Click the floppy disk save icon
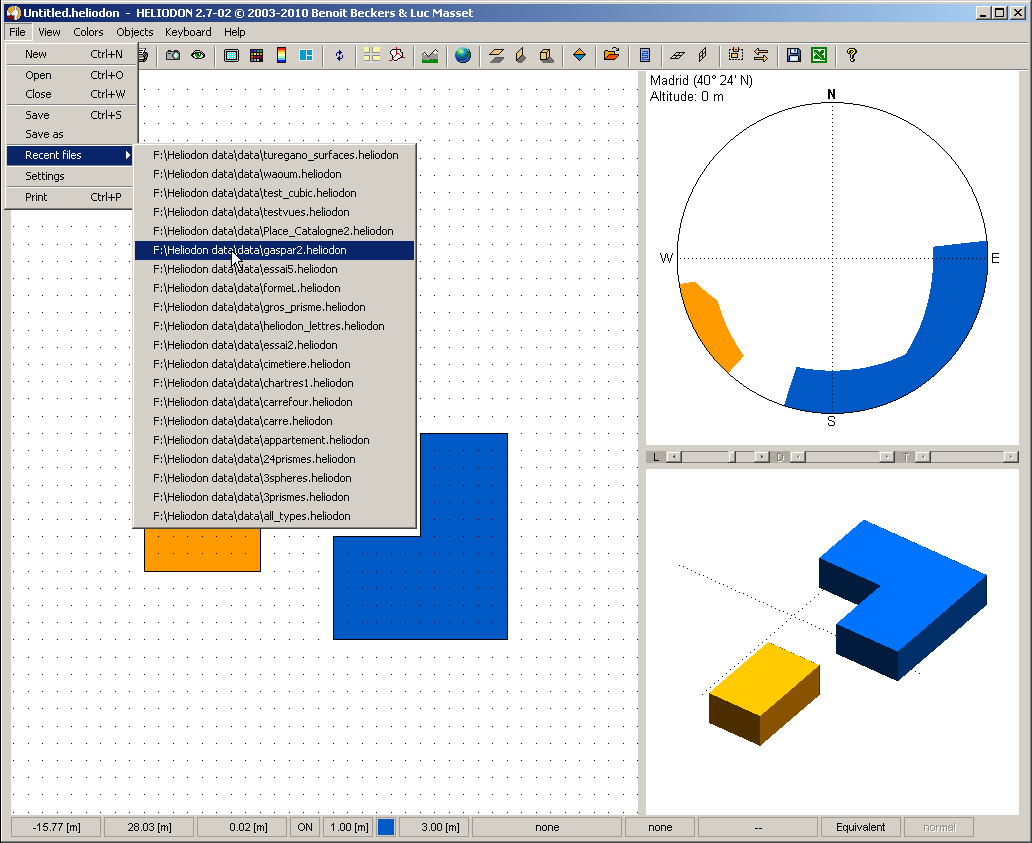Image resolution: width=1032 pixels, height=843 pixels. tap(794, 55)
